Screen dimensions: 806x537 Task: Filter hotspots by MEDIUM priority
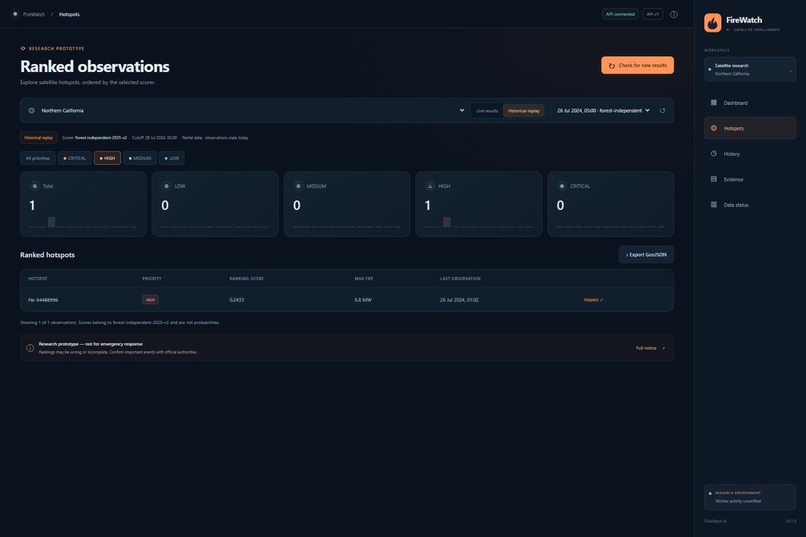click(140, 158)
